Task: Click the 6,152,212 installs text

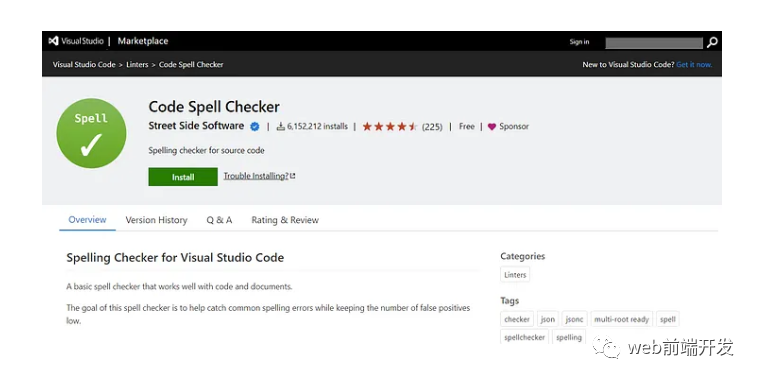Action: point(317,127)
